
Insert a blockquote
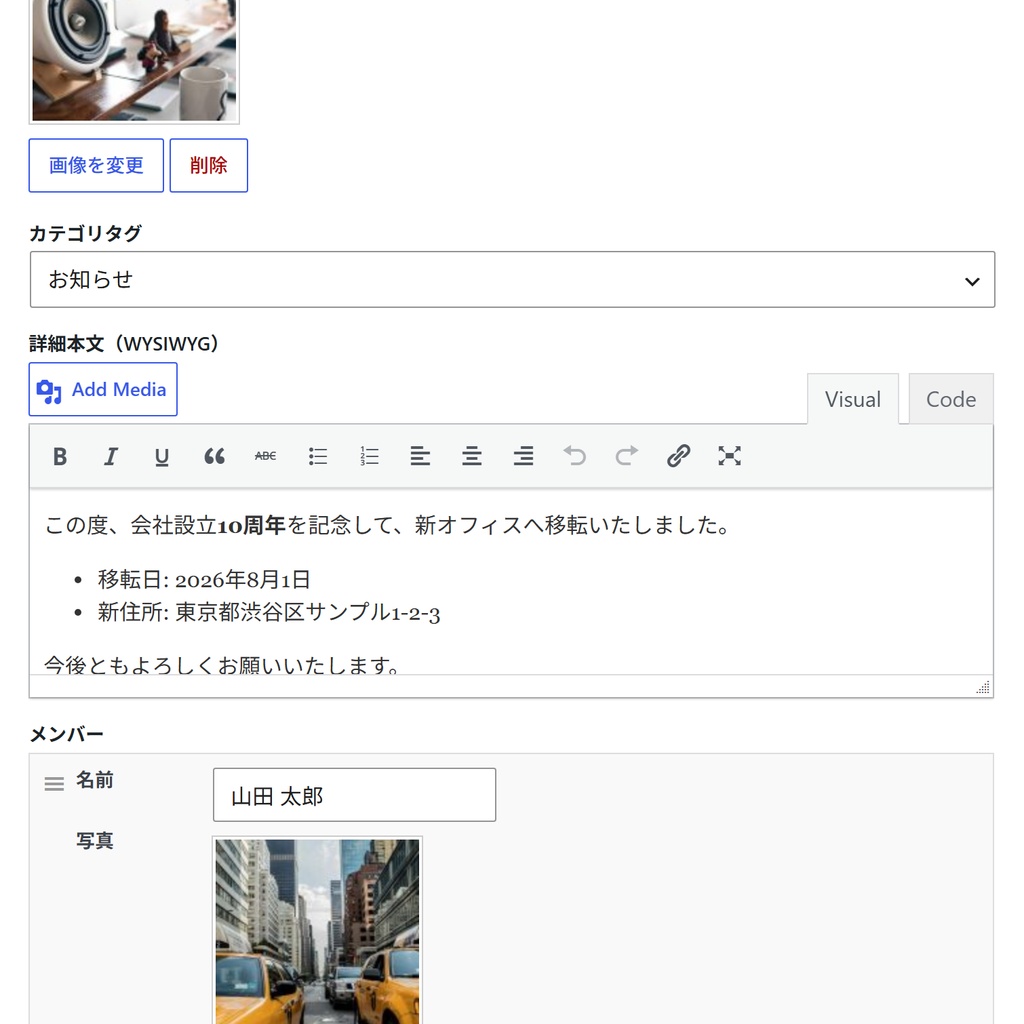pos(214,456)
